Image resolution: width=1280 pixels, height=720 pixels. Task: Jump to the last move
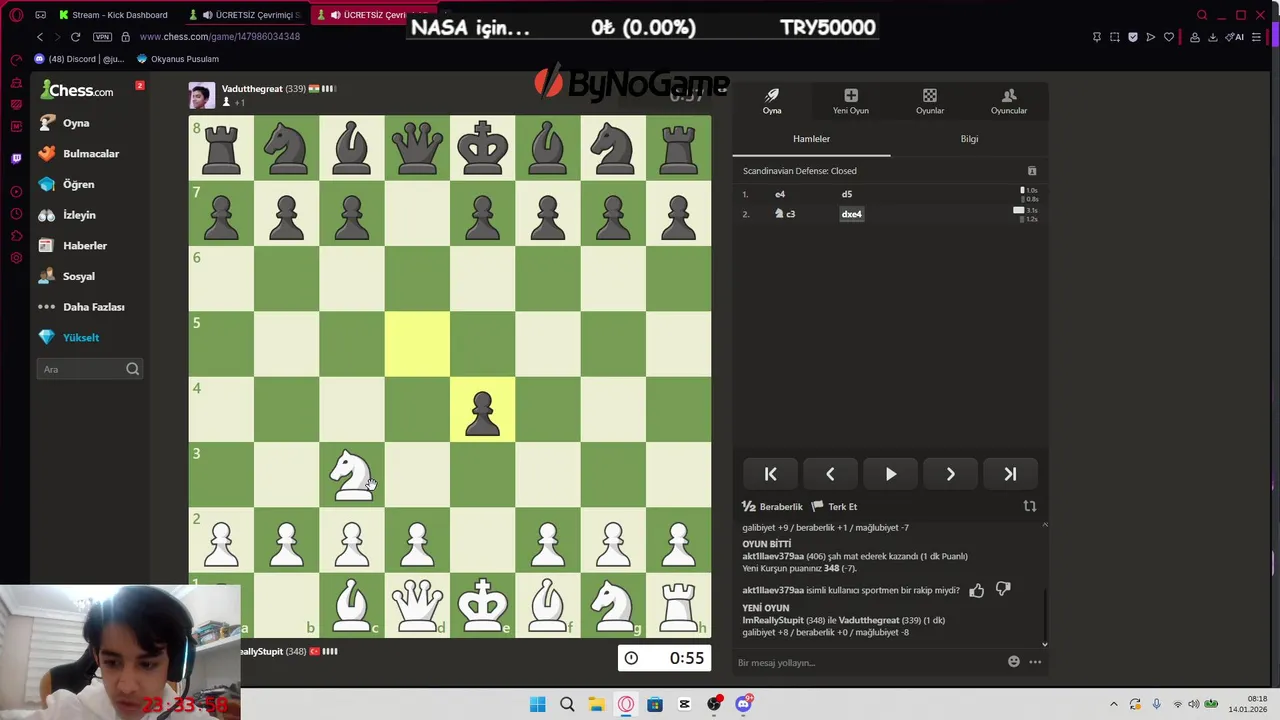(1010, 474)
